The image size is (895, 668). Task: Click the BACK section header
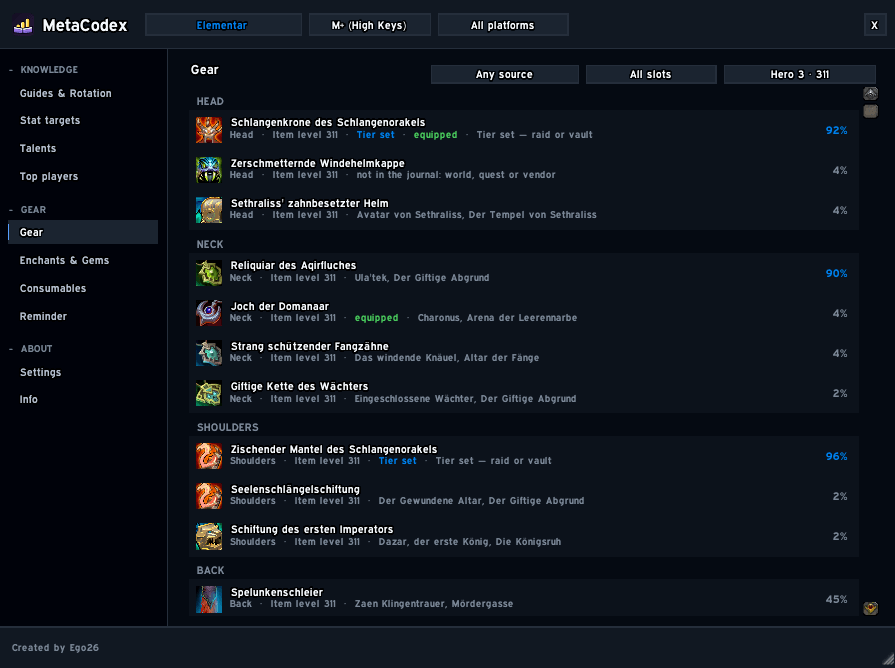pyautogui.click(x=211, y=570)
